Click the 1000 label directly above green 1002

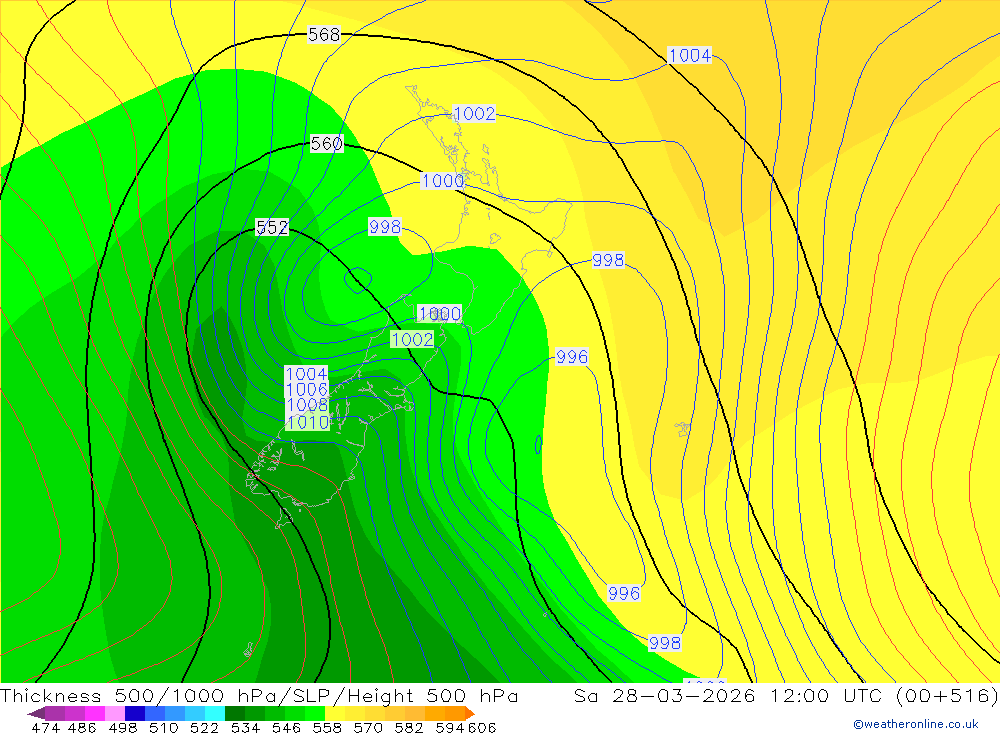(439, 313)
